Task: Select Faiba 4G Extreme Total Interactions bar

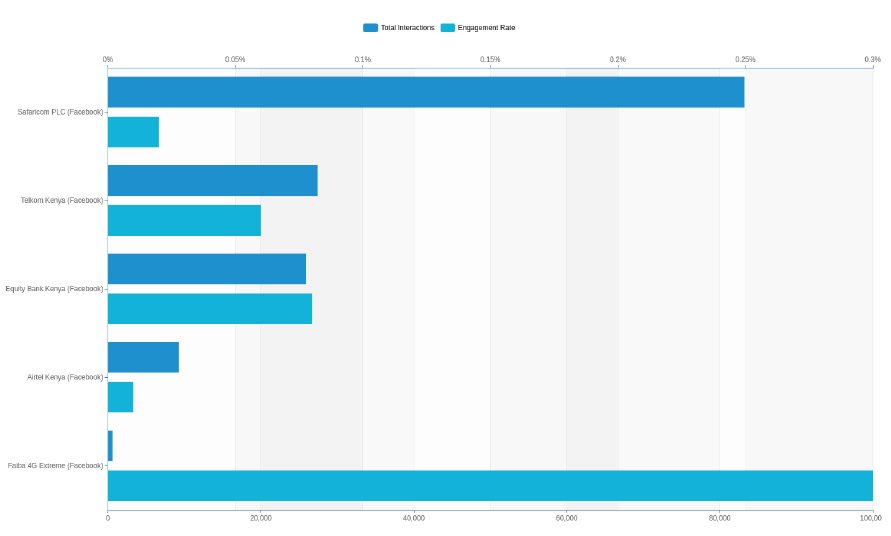Action: pos(110,446)
